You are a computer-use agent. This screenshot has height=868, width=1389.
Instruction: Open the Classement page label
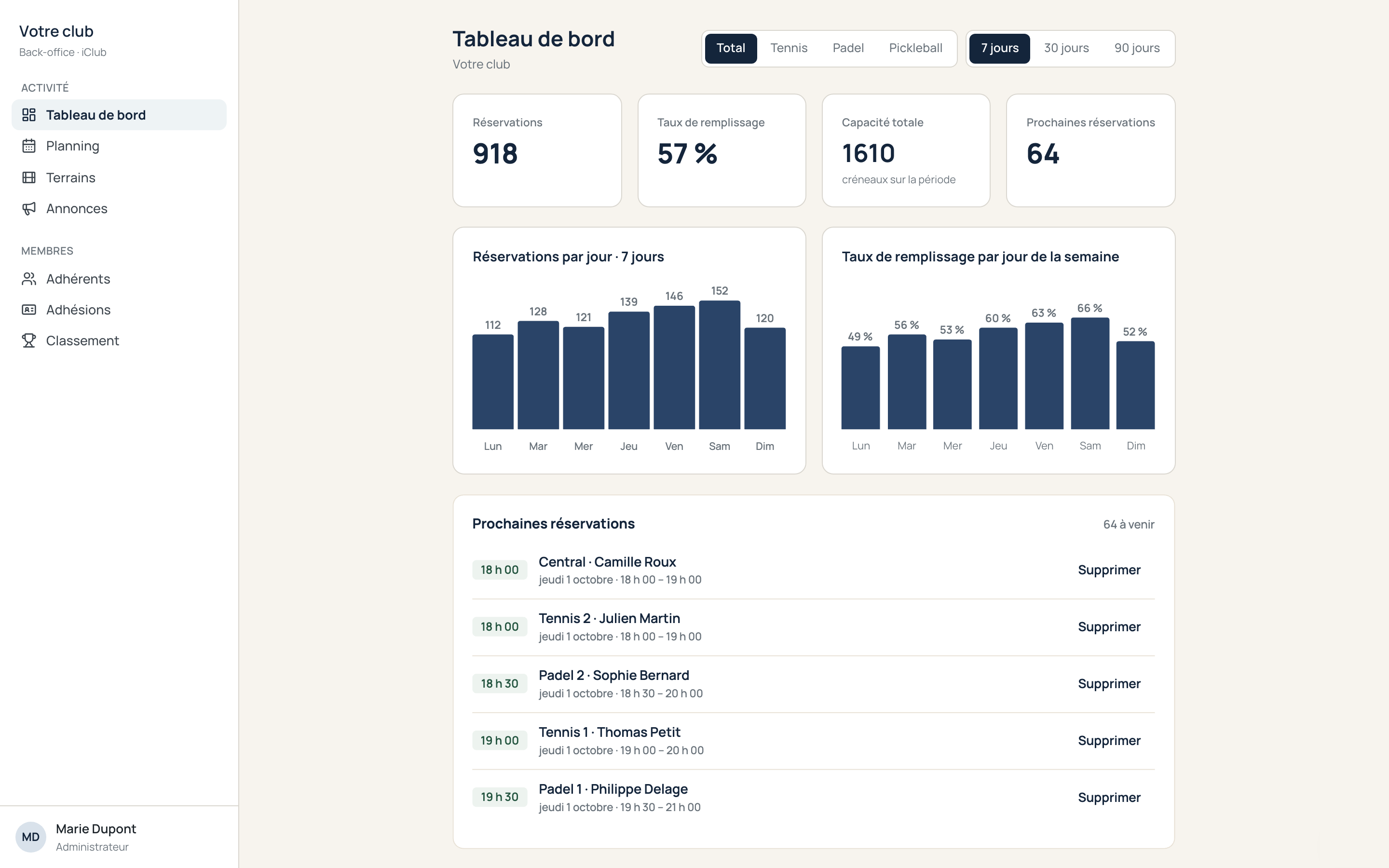[82, 340]
